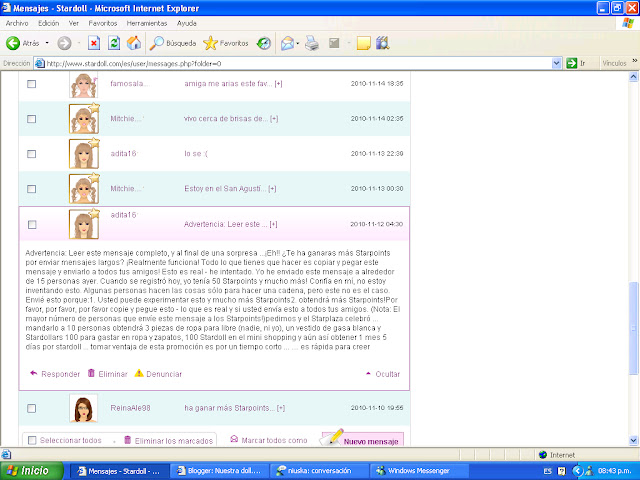
Task: Switch to Blogger: Nuestra doll taskbar window
Action: tap(218, 471)
